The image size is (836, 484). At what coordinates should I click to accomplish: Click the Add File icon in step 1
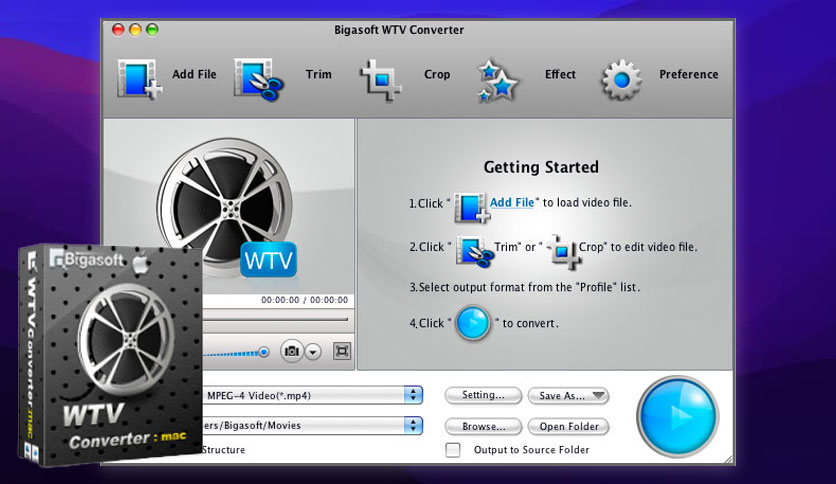(471, 207)
